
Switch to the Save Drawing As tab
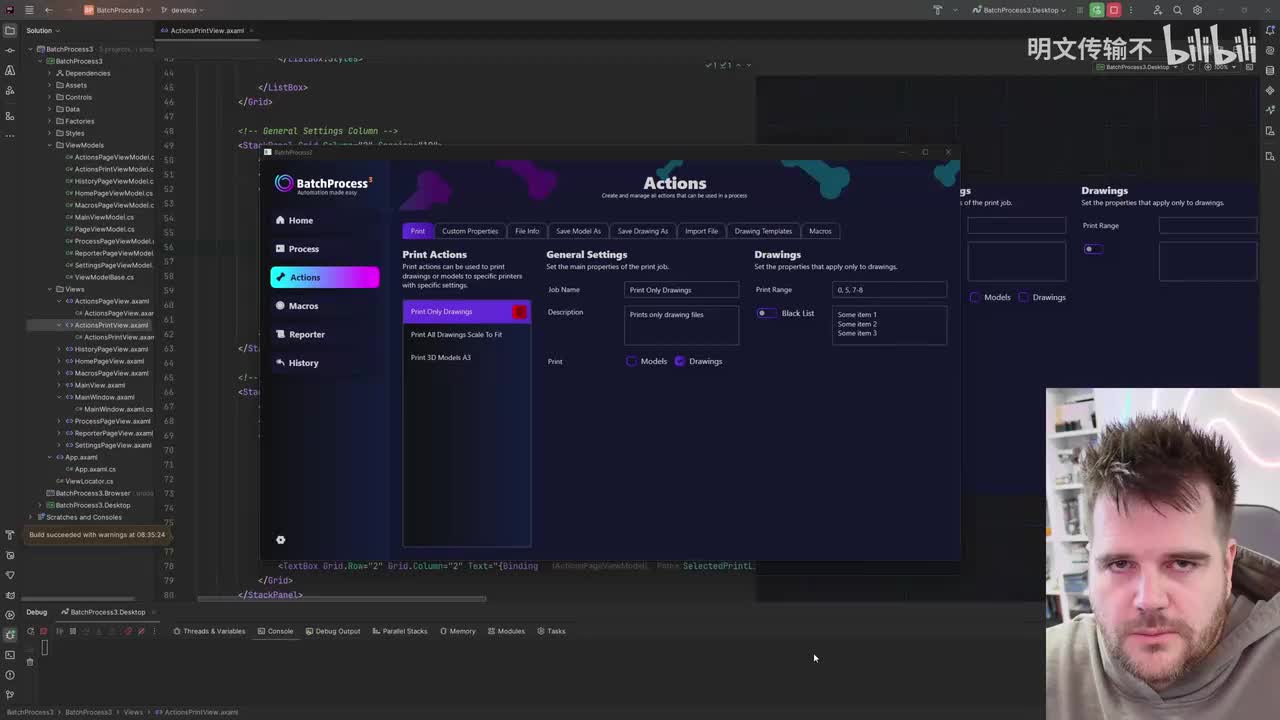[643, 231]
